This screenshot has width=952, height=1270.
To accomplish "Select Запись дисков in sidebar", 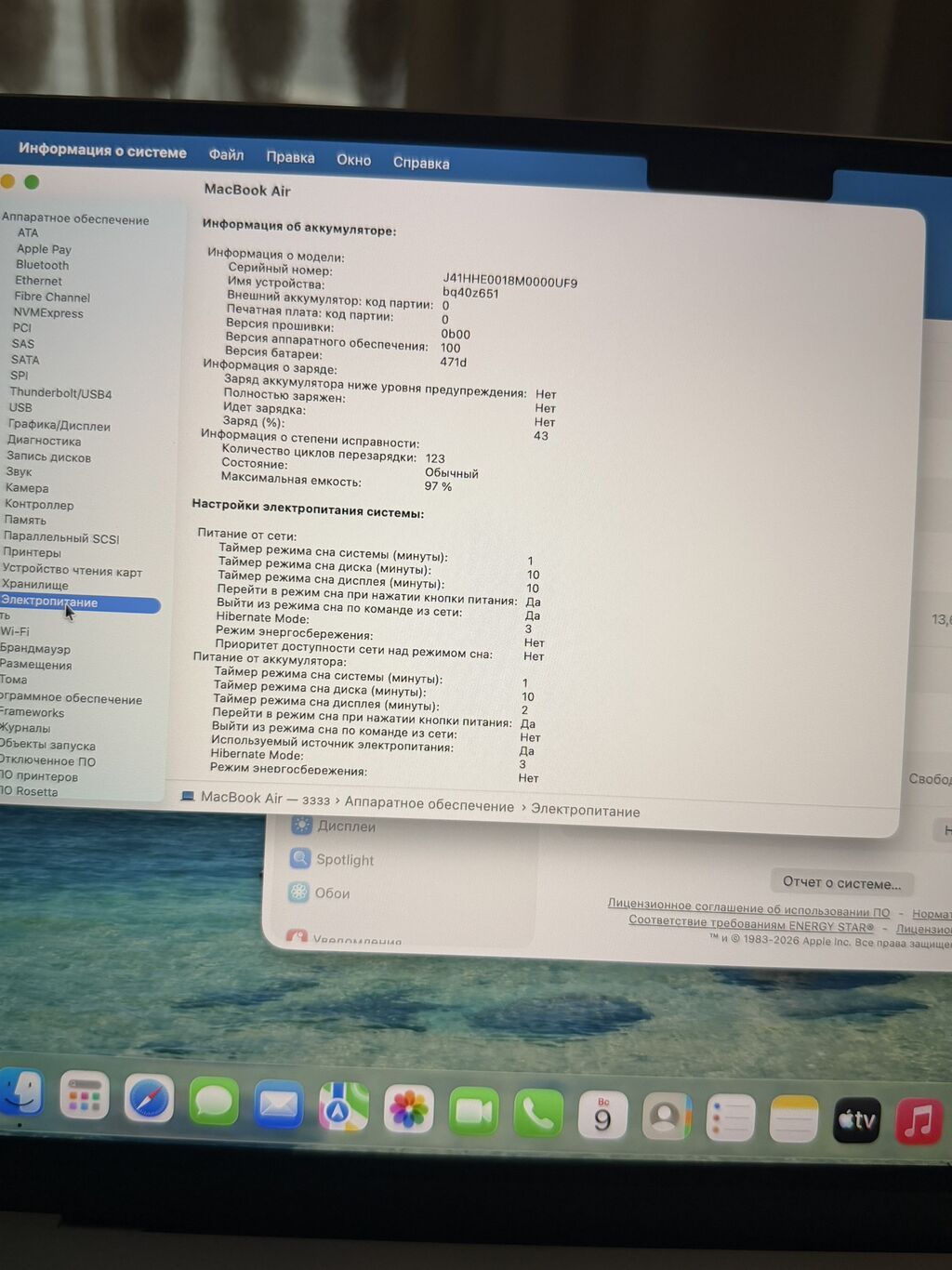I will point(48,456).
